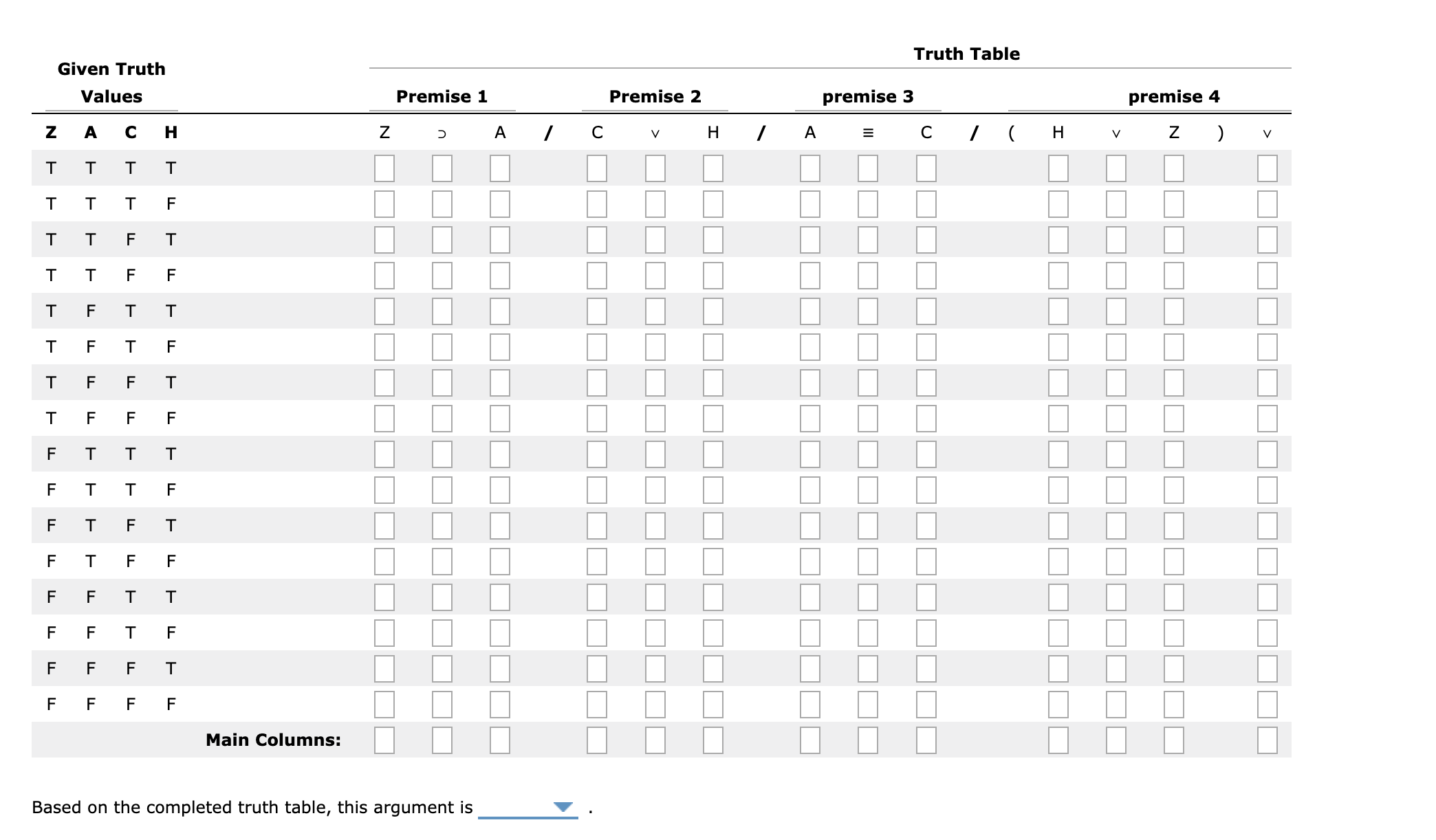This screenshot has height=840, width=1436.
Task: Click the wedge box inside premise 4 parentheses, first row
Action: pos(1116,166)
